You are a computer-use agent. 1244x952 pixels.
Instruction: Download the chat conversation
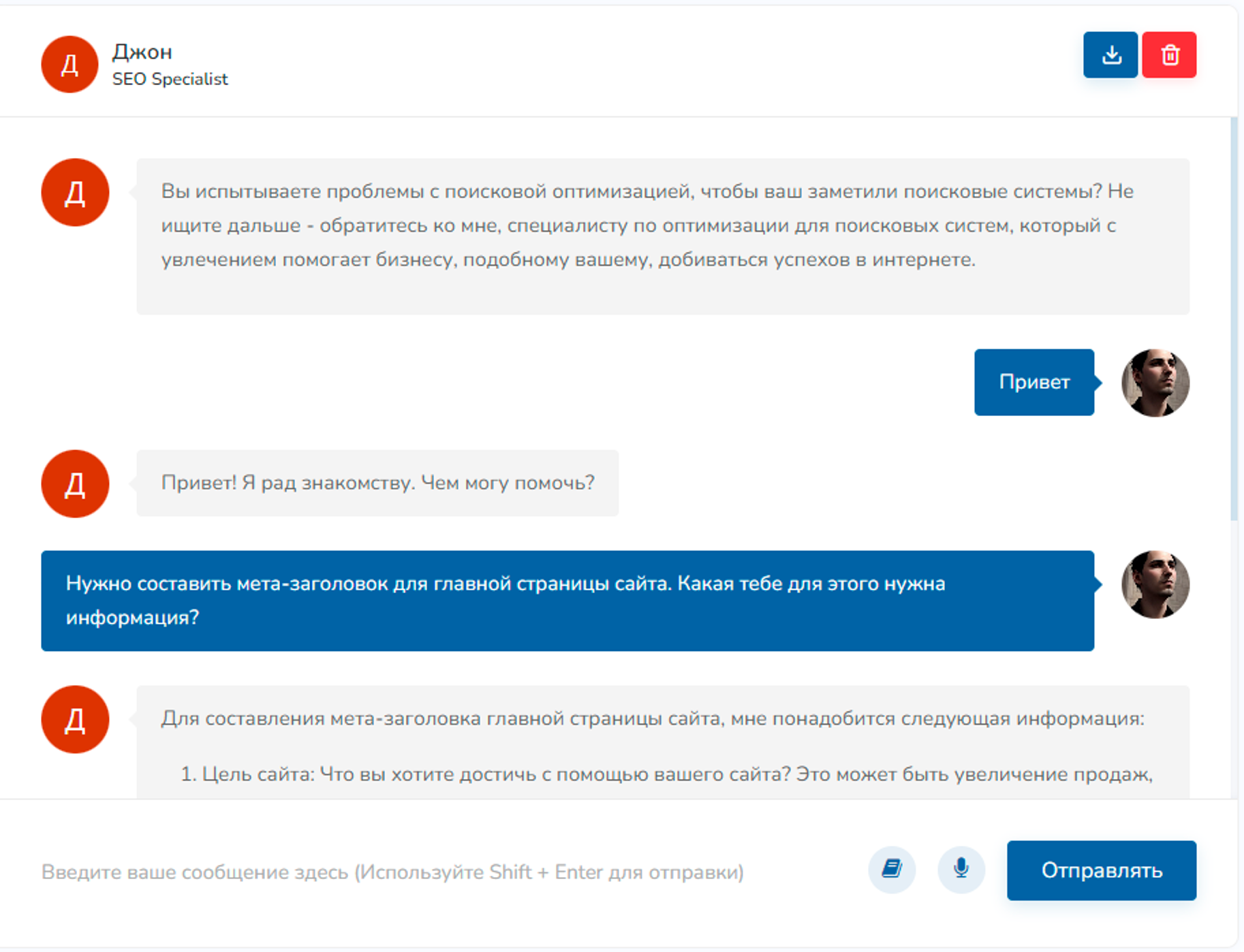click(1110, 54)
